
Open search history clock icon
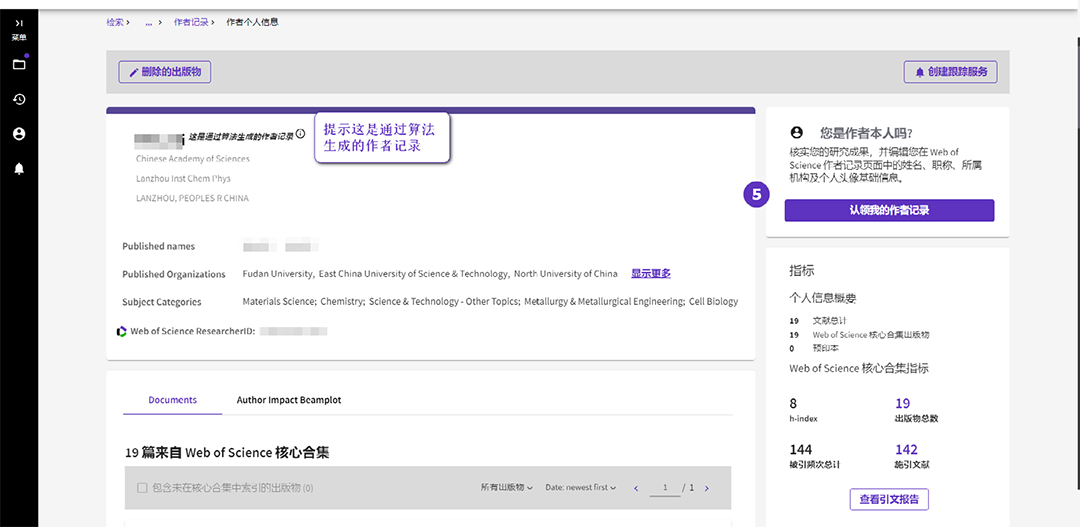19,99
